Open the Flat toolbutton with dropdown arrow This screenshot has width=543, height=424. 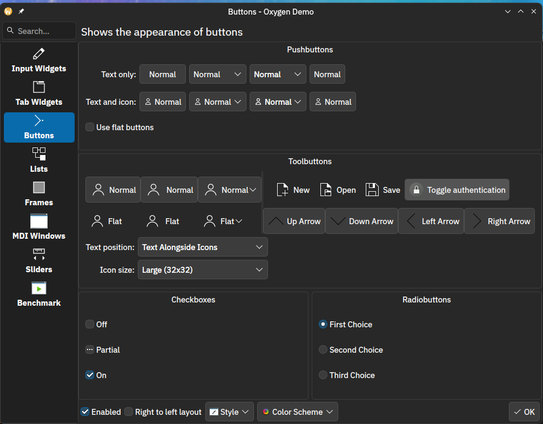(x=223, y=221)
